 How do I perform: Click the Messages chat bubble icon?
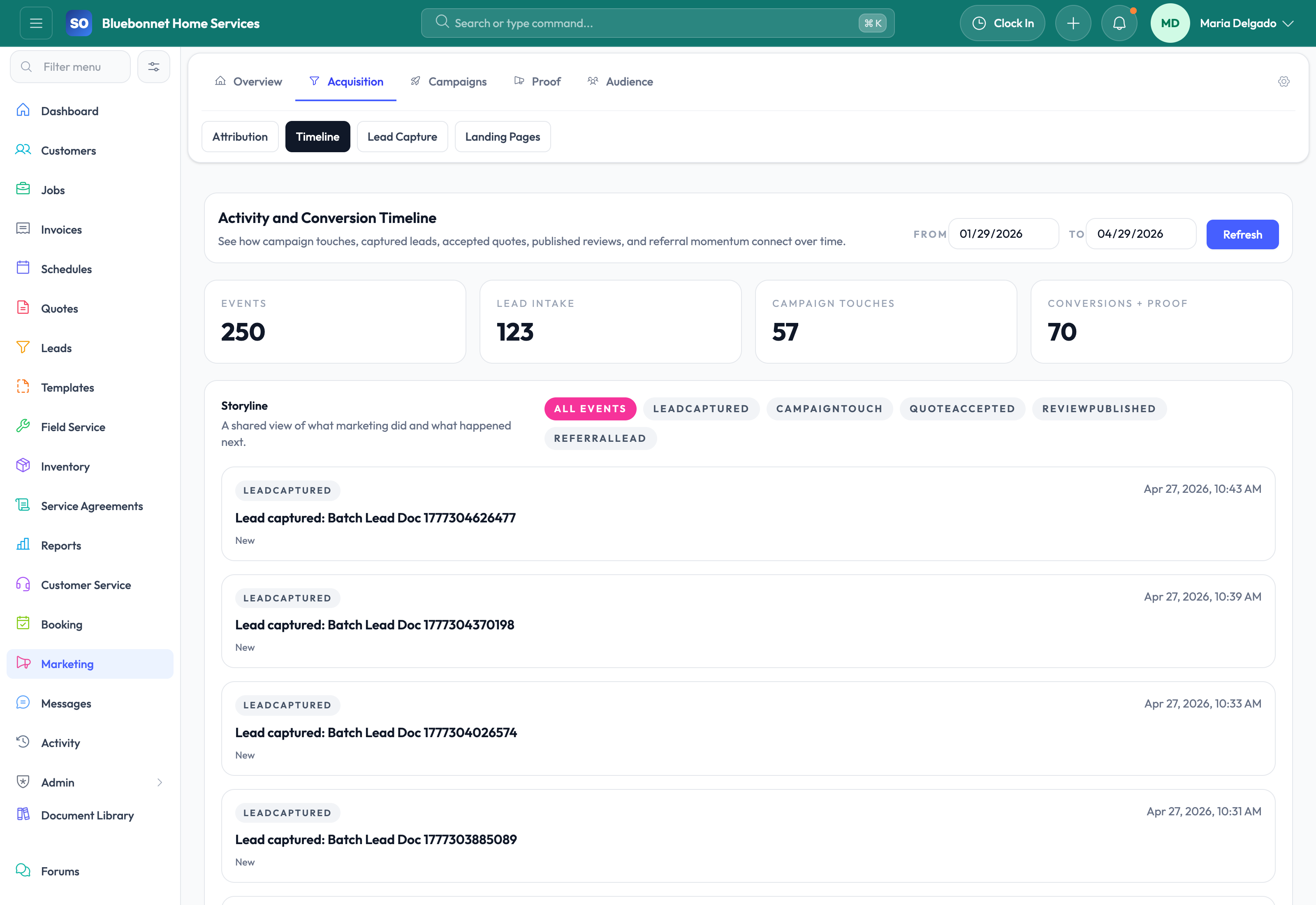point(23,703)
